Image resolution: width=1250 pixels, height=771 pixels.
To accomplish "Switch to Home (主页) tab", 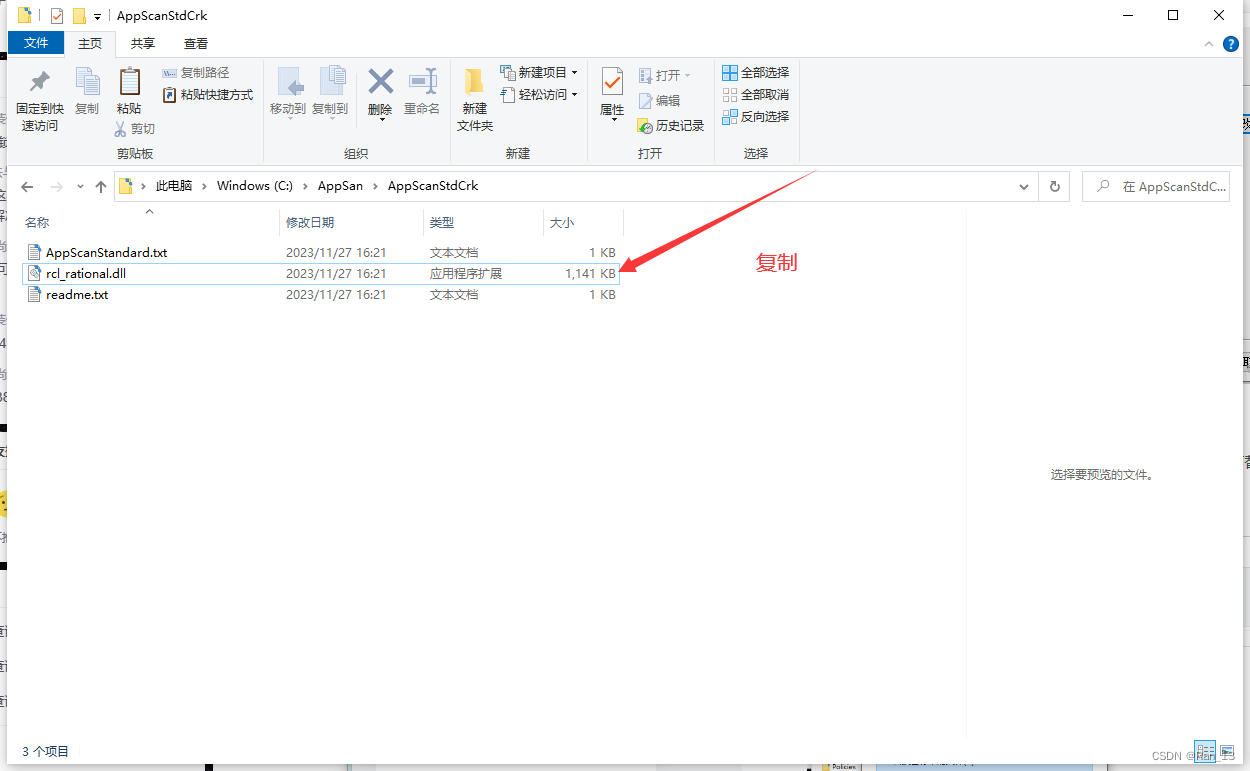I will pos(90,43).
